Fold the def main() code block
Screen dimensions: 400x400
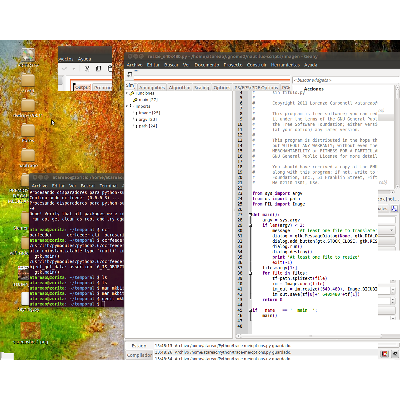[250, 215]
